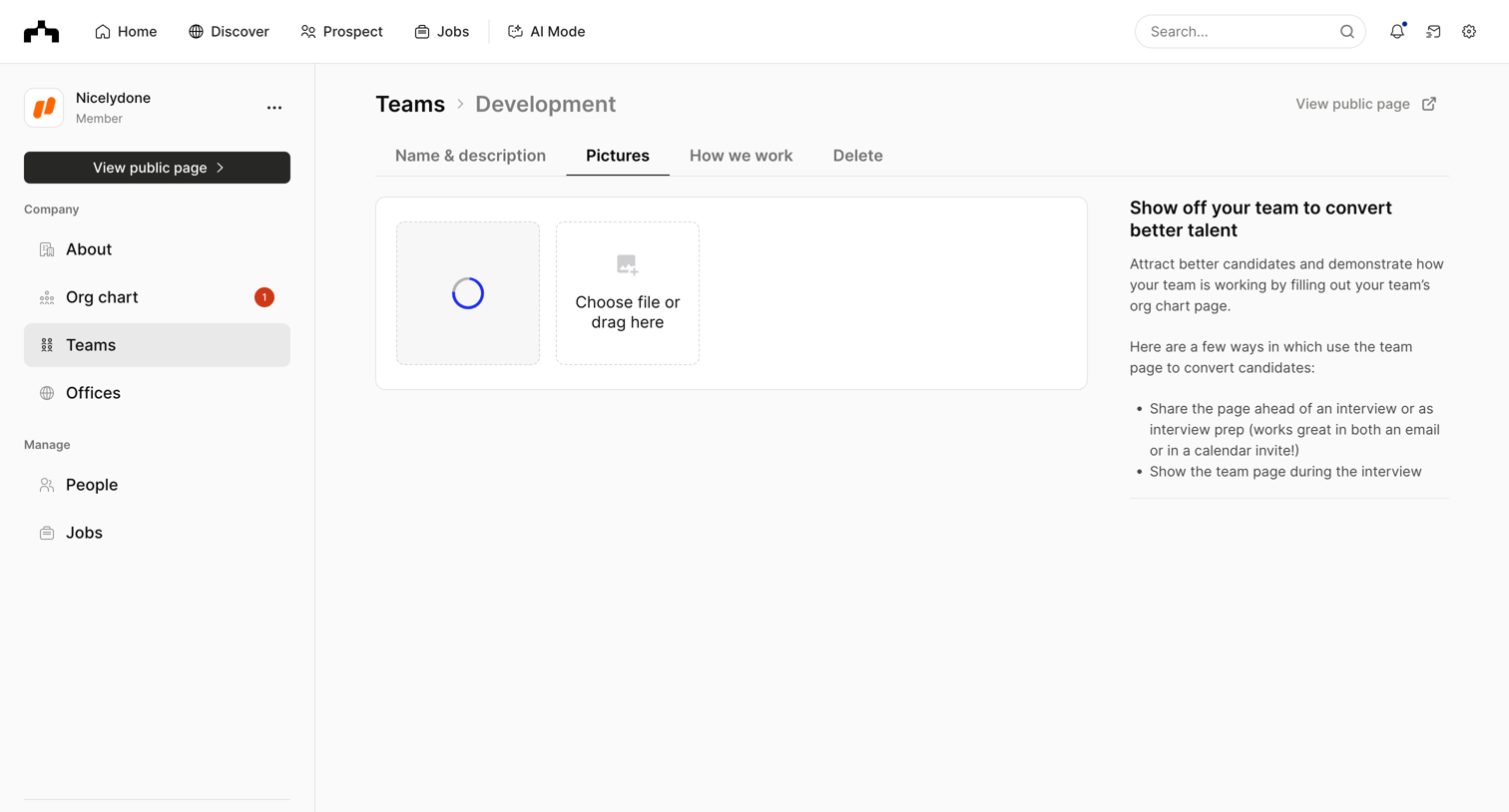
Task: Open the How we work tab
Action: (741, 156)
